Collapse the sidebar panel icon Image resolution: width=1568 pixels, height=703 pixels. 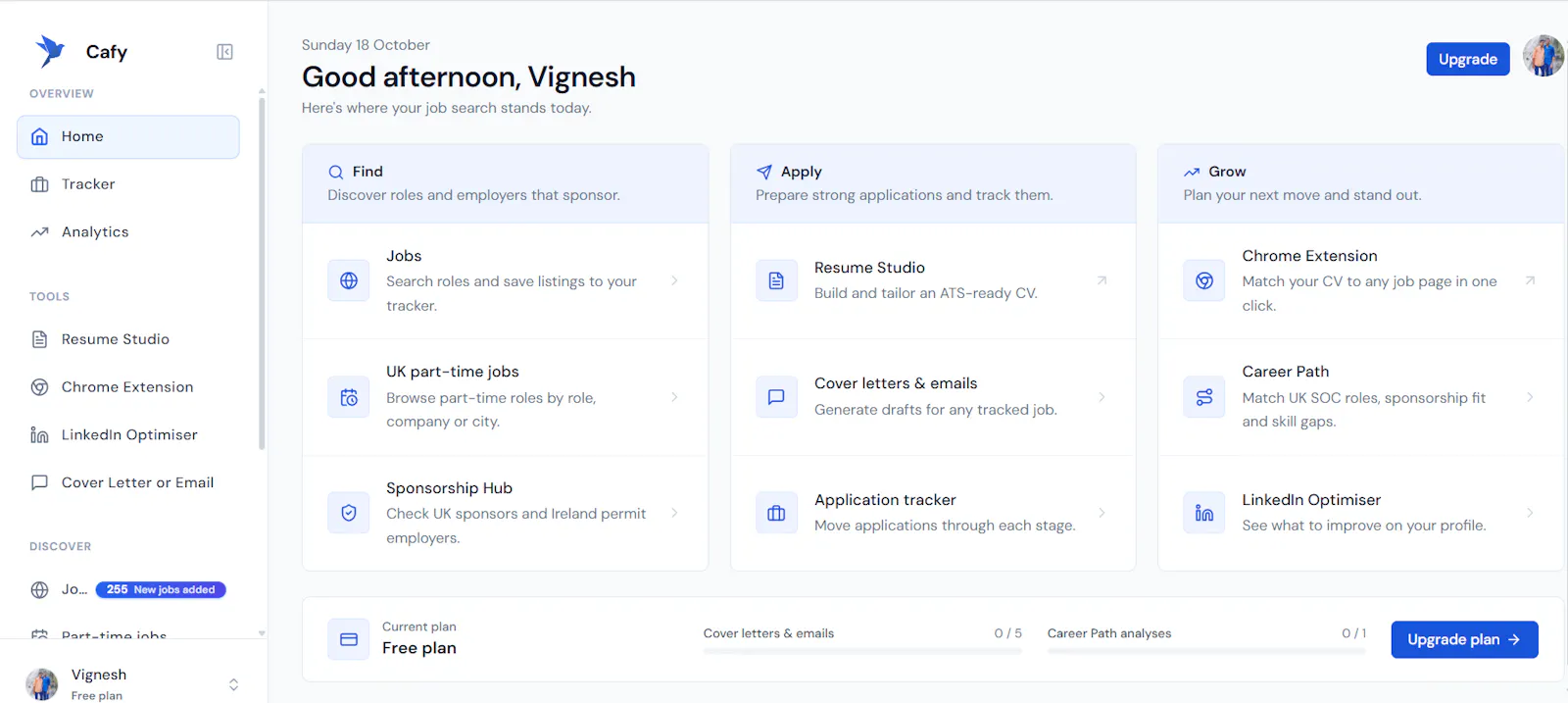[x=224, y=52]
